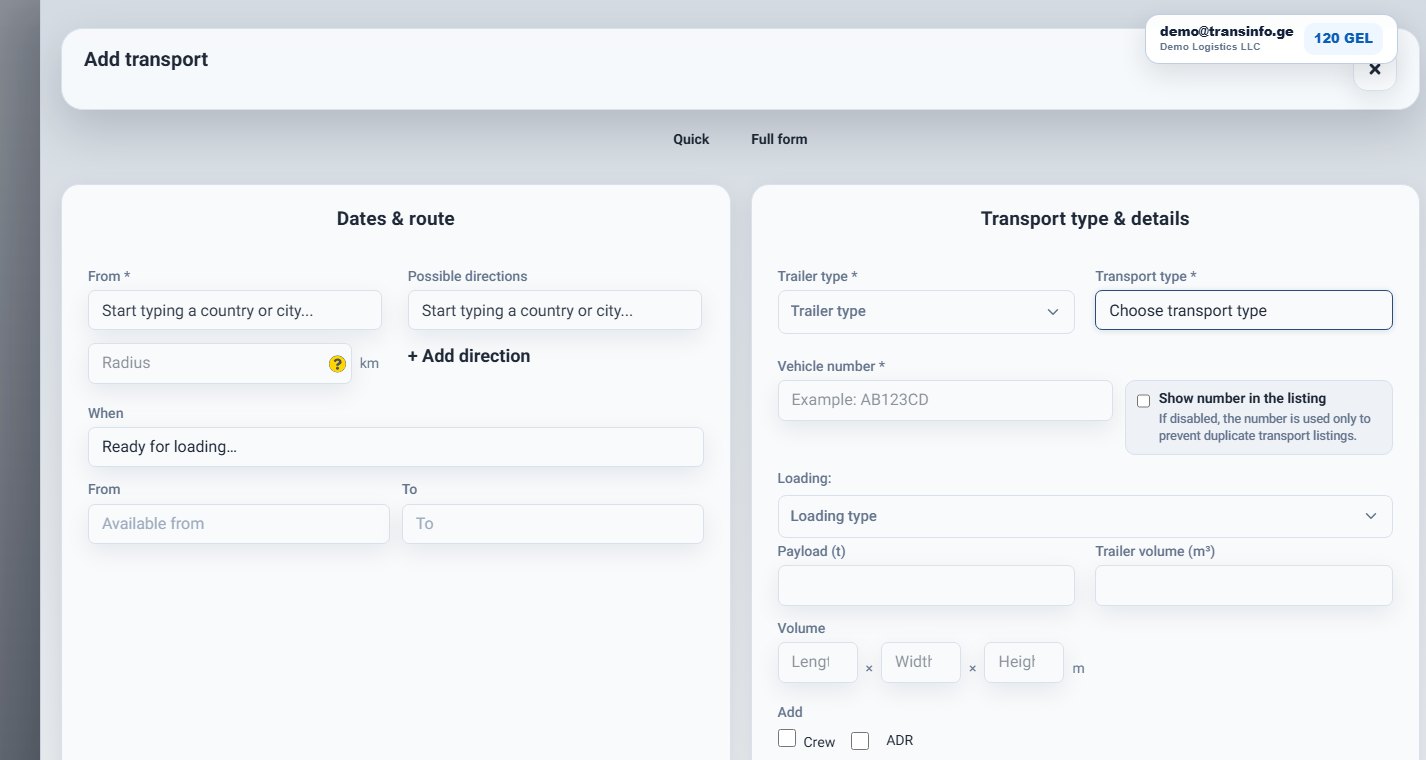This screenshot has height=760, width=1426.
Task: Click the Demo Logistics LLC company name
Action: click(1210, 47)
